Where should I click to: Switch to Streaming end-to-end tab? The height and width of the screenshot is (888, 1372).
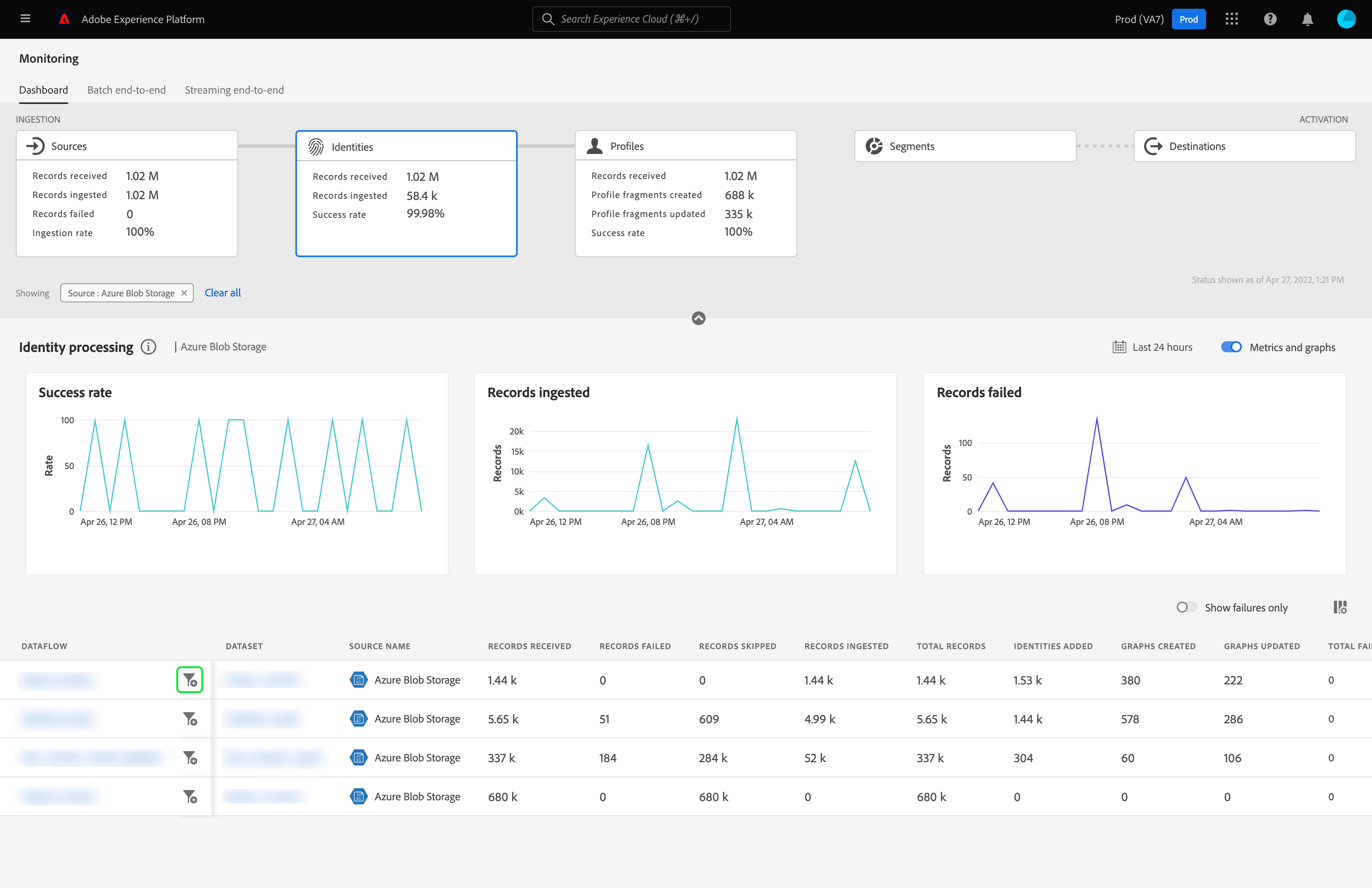pyautogui.click(x=234, y=90)
